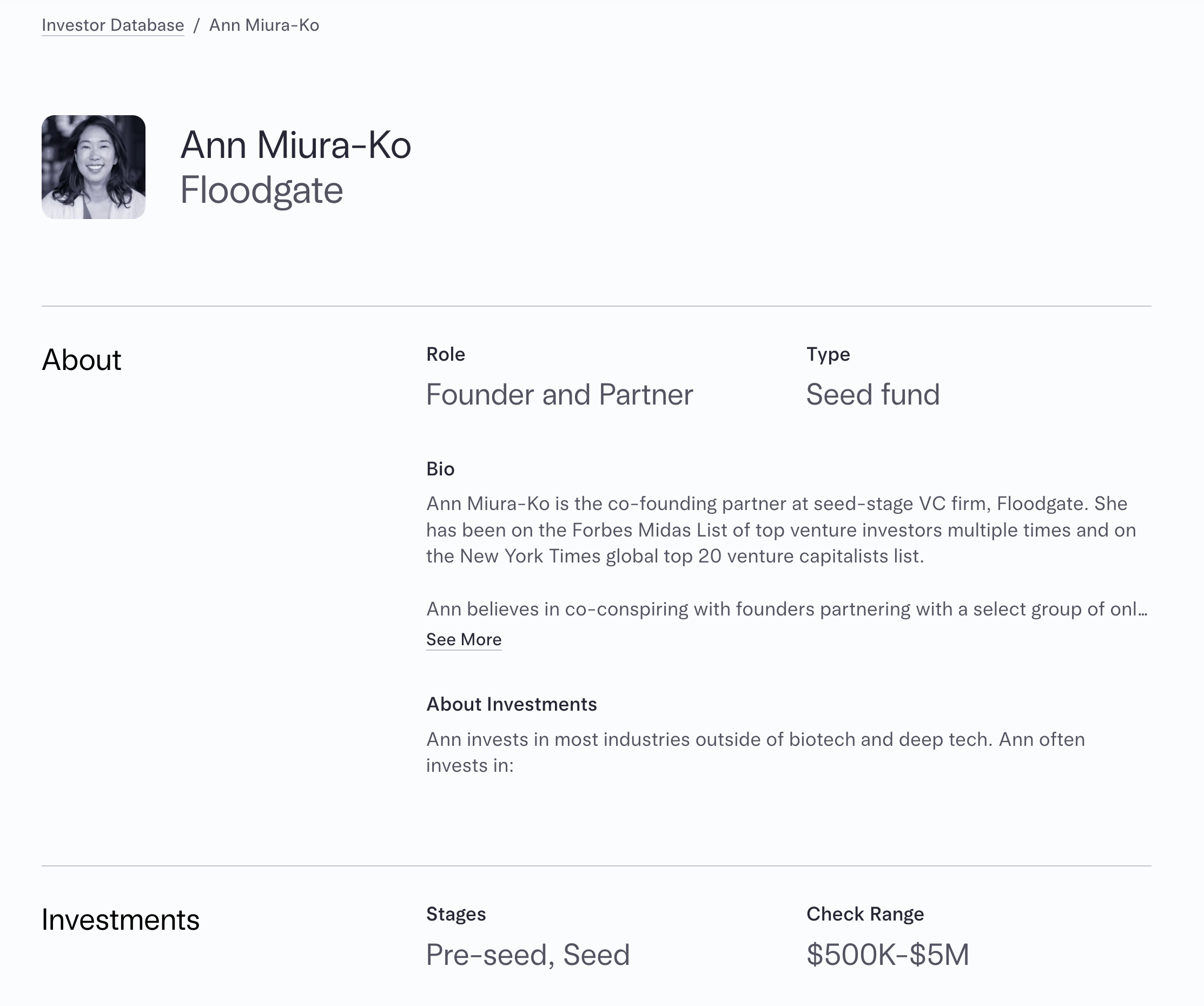
Task: Click the Floodgate firm name
Action: pos(261,190)
